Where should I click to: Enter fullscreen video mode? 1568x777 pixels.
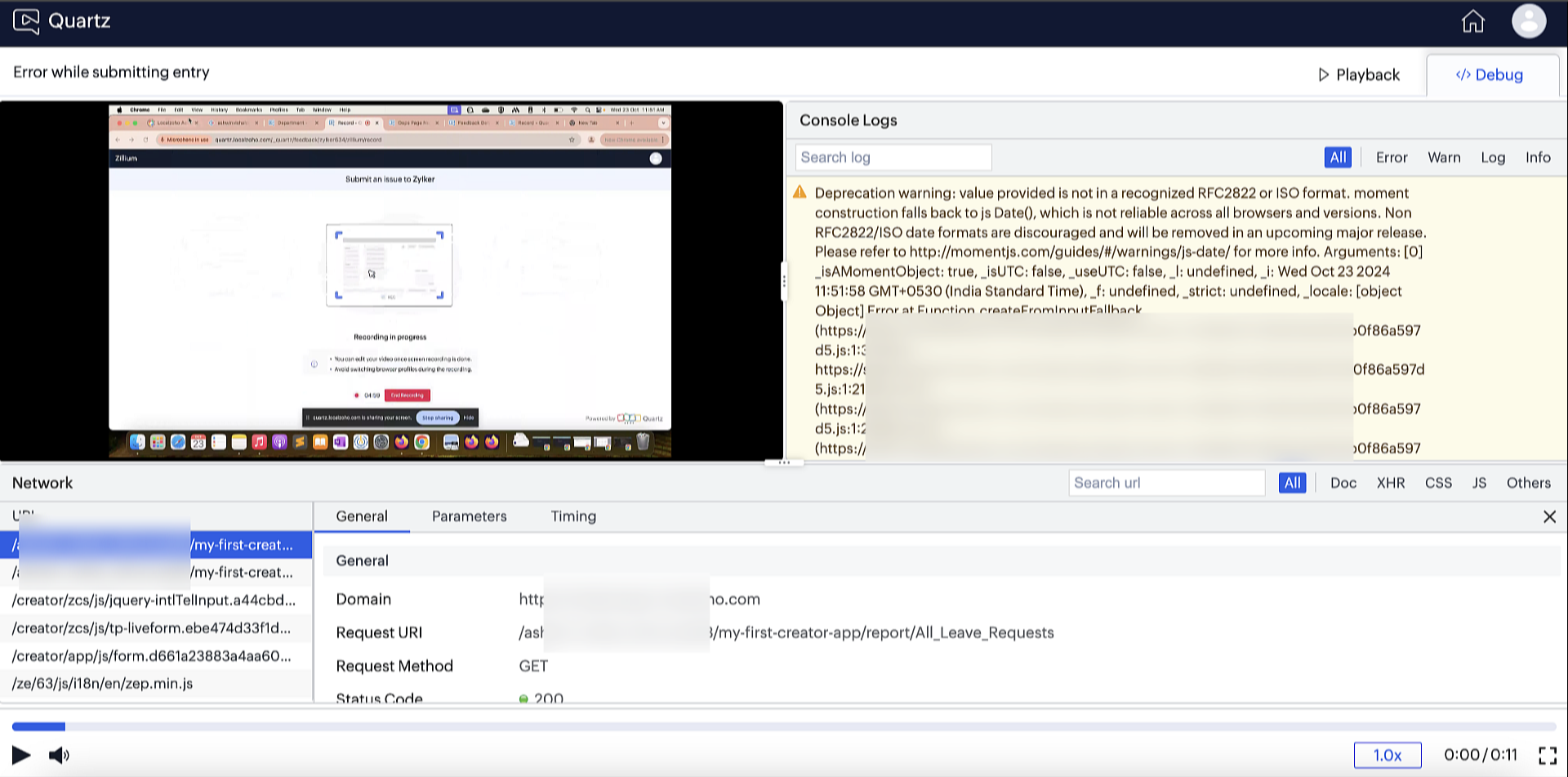pyautogui.click(x=1547, y=755)
